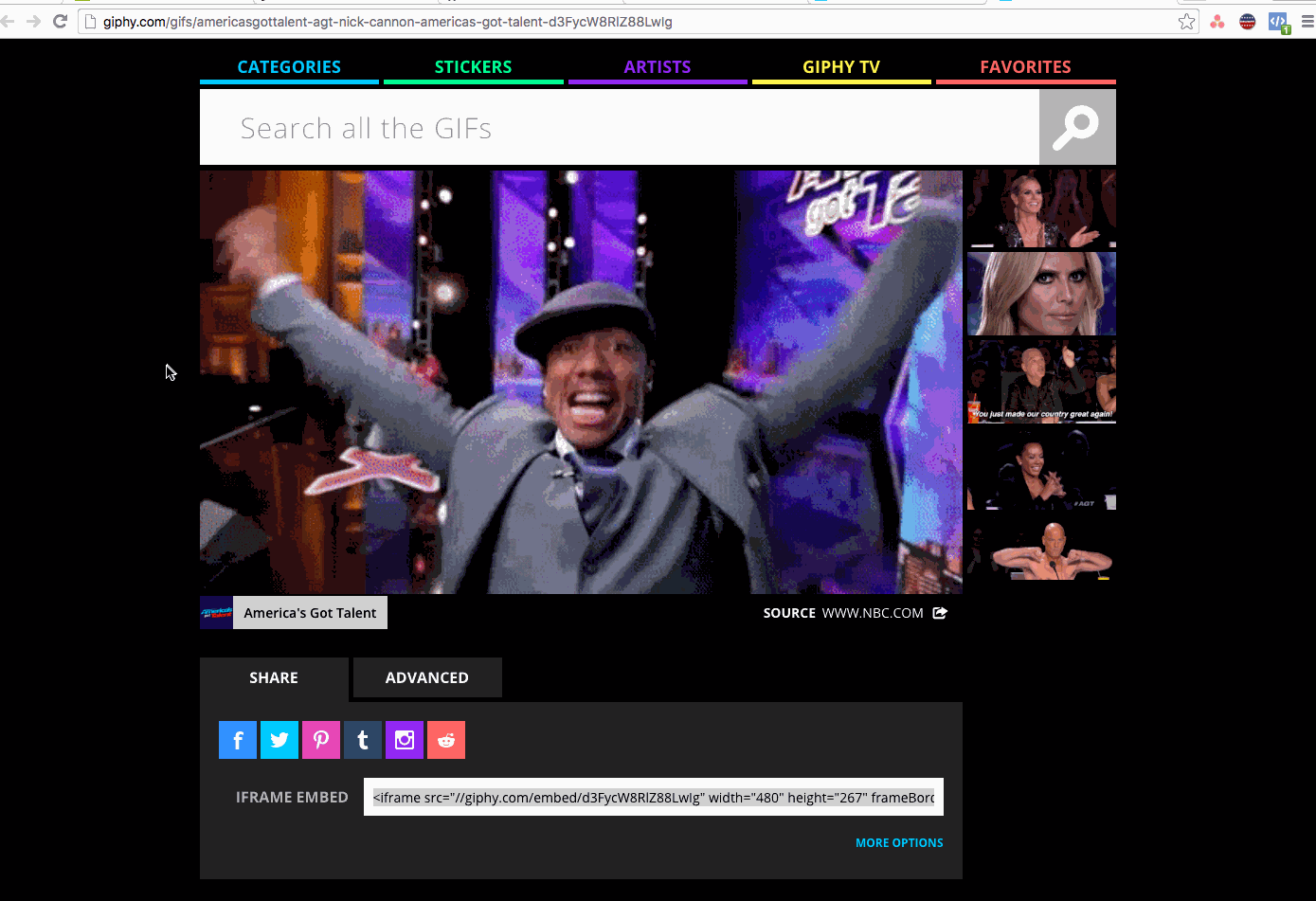This screenshot has width=1316, height=901.
Task: Open the laughing woman #AGT thumbnail
Action: click(1041, 468)
